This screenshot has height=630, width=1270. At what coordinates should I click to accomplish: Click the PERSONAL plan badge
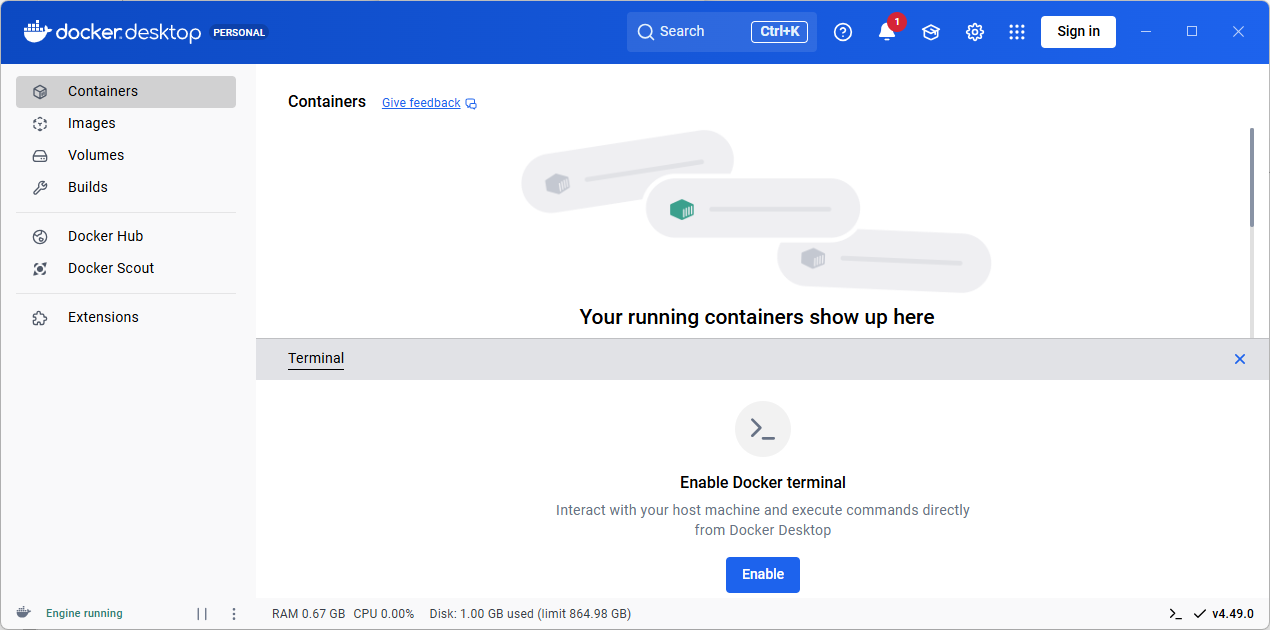(239, 32)
